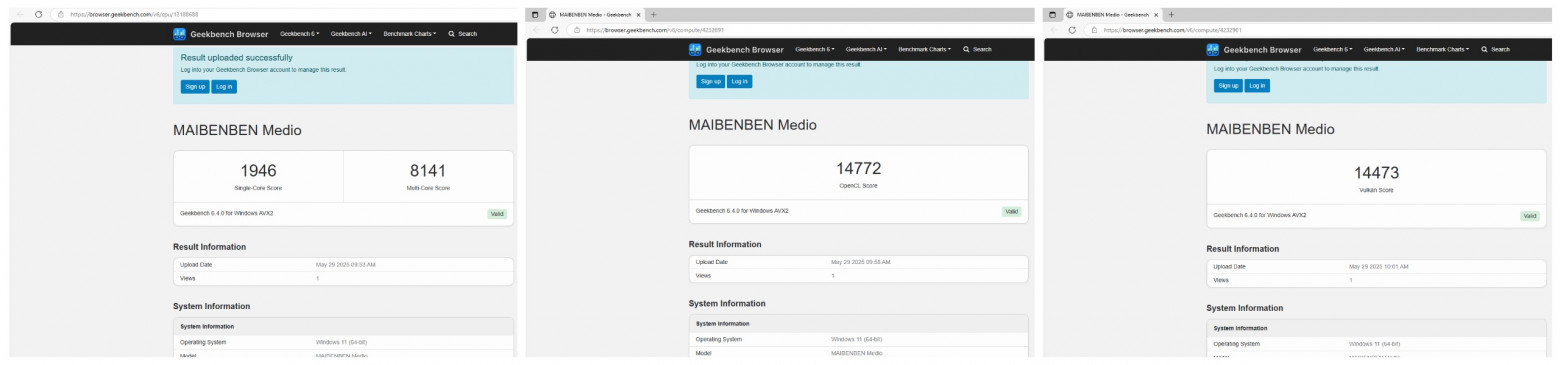Open tab actions icon in right Vulkan window
This screenshot has height=365, width=1560.
[x=1053, y=14]
